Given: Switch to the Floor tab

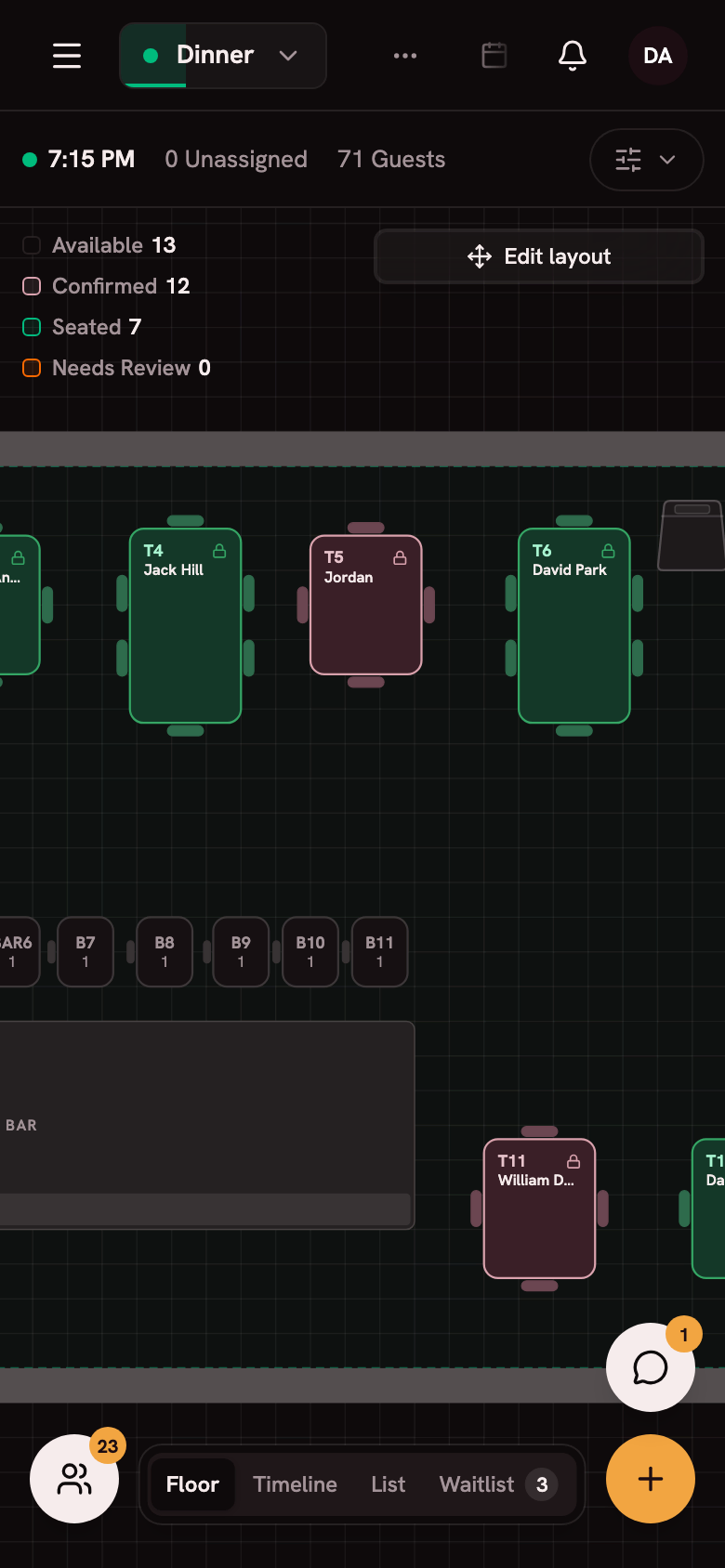Looking at the screenshot, I should tap(192, 1484).
